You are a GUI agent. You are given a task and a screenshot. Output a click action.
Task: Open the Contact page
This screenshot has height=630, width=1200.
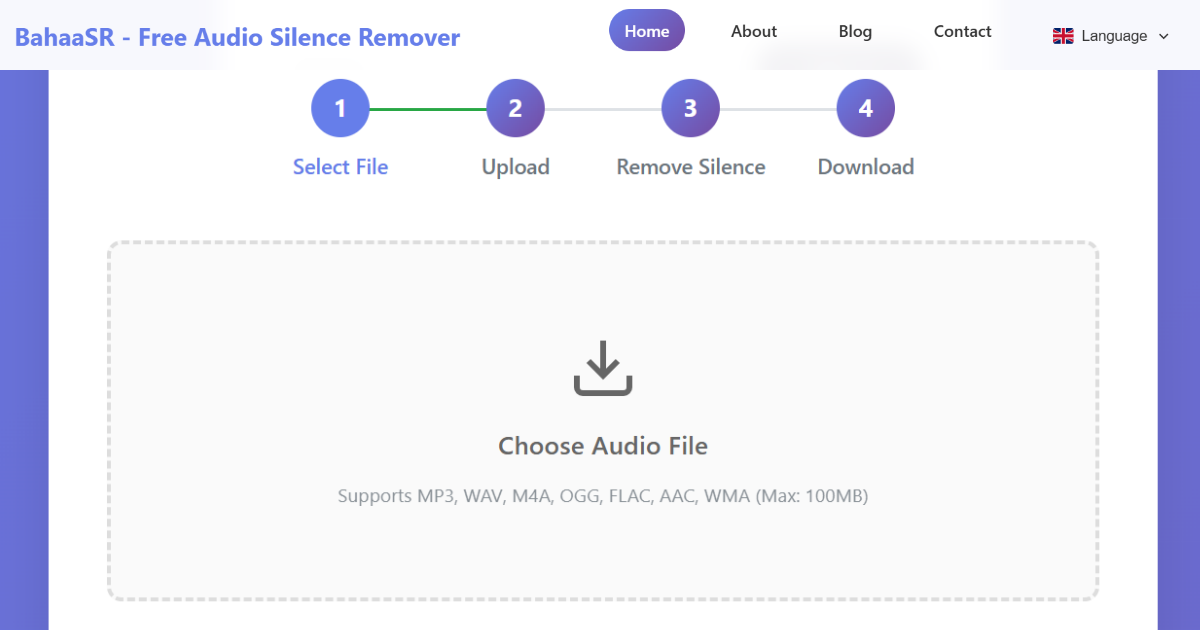point(962,31)
